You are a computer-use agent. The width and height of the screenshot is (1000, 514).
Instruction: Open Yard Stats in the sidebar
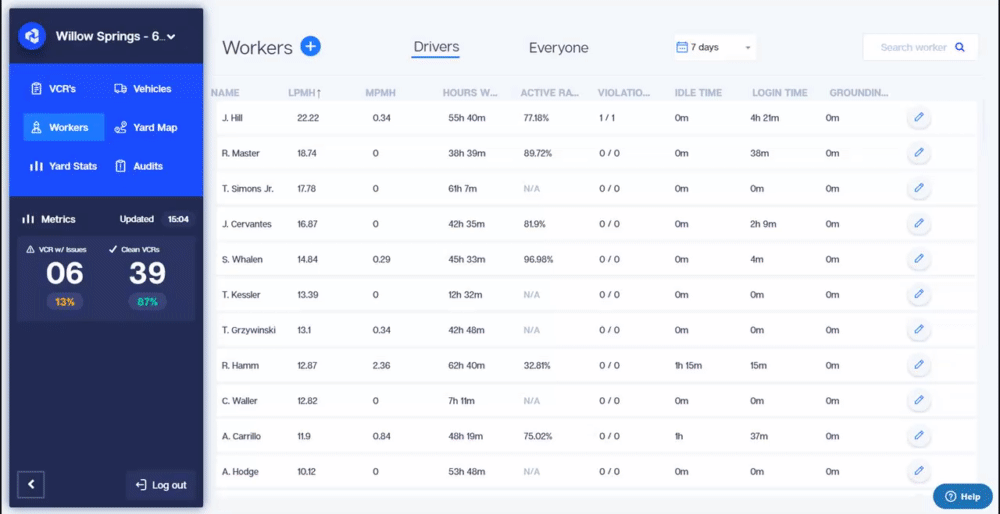[x=63, y=166]
